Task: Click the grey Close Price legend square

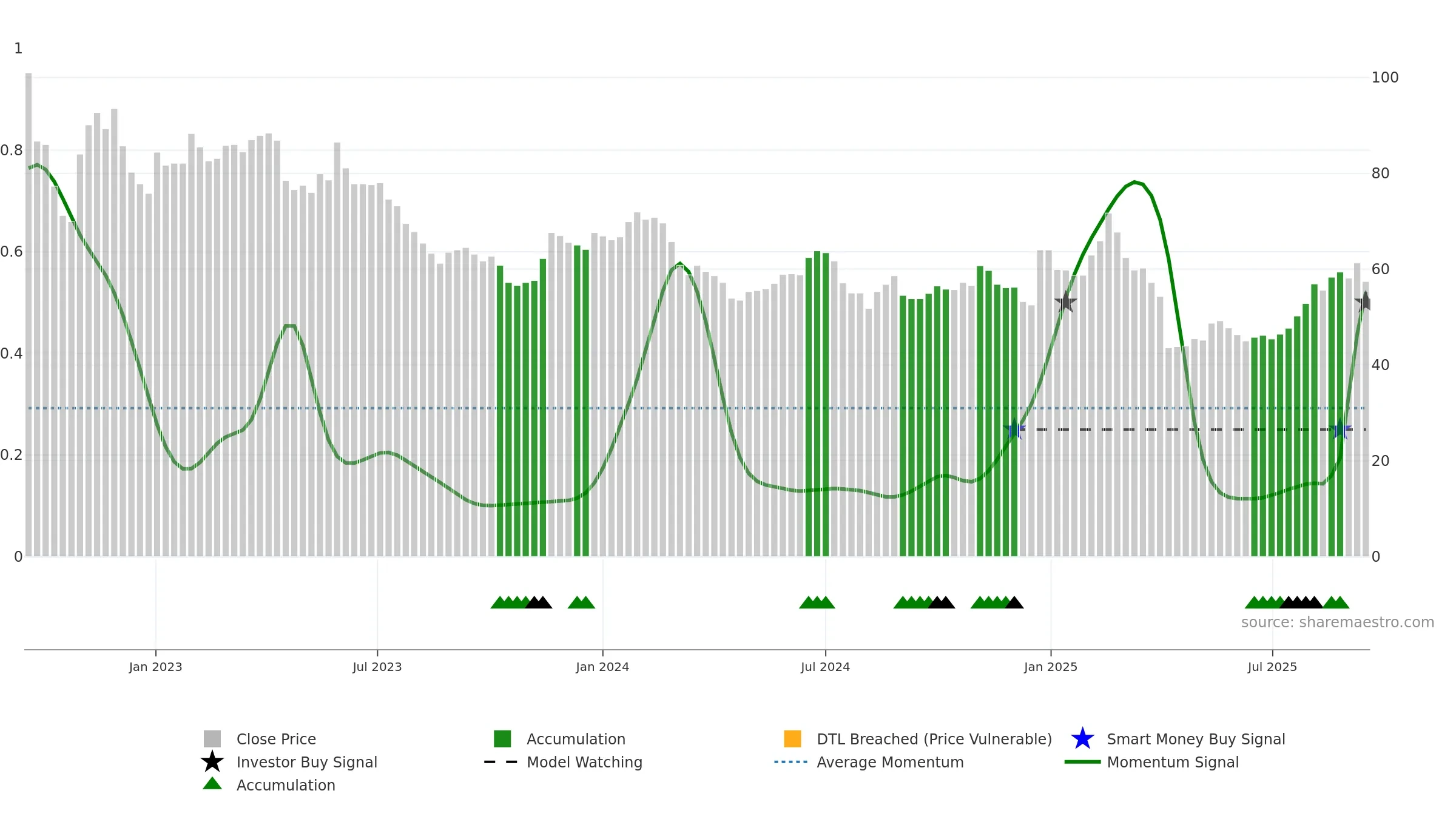Action: tap(212, 739)
